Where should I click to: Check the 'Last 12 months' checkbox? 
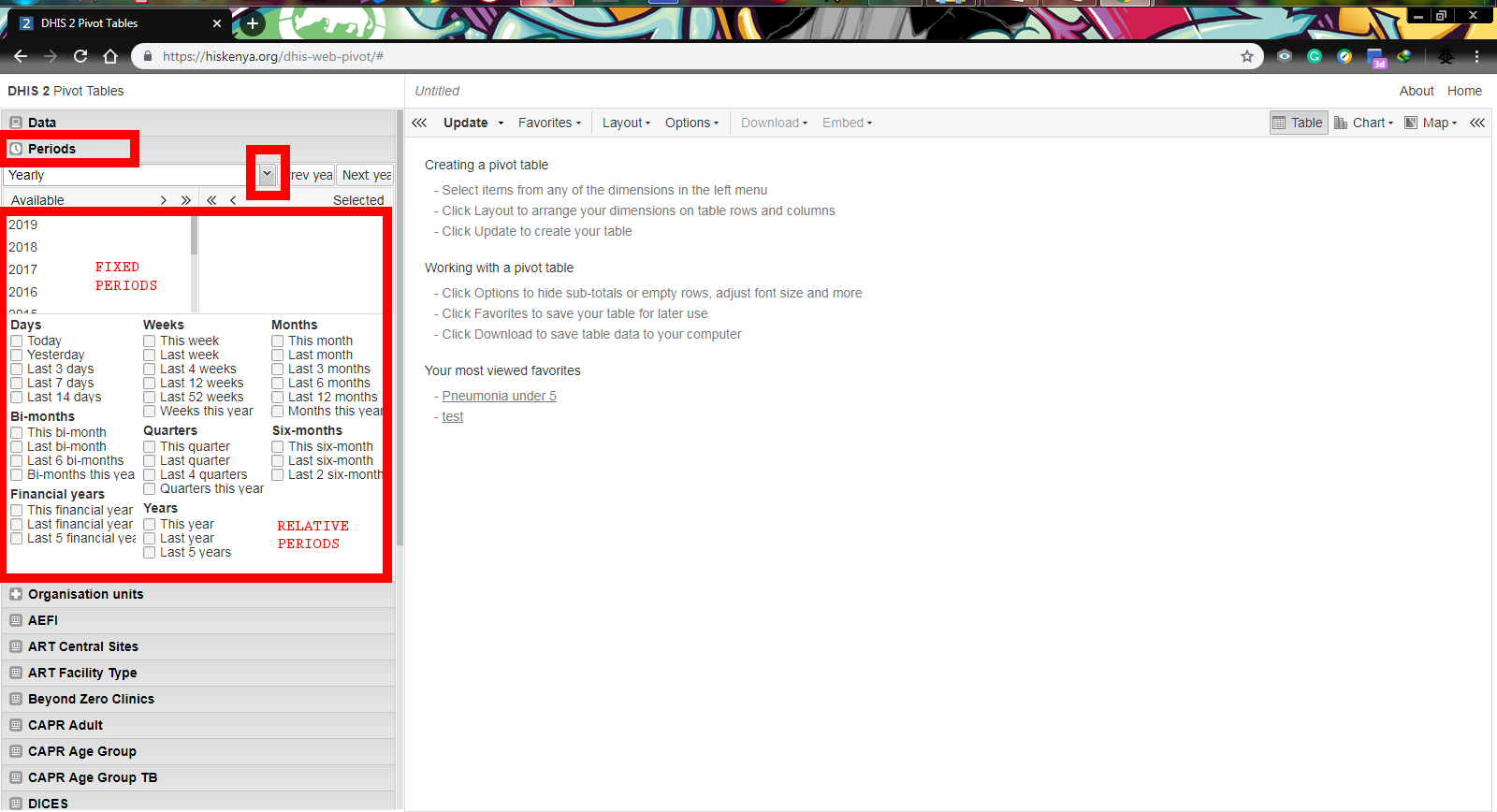278,398
